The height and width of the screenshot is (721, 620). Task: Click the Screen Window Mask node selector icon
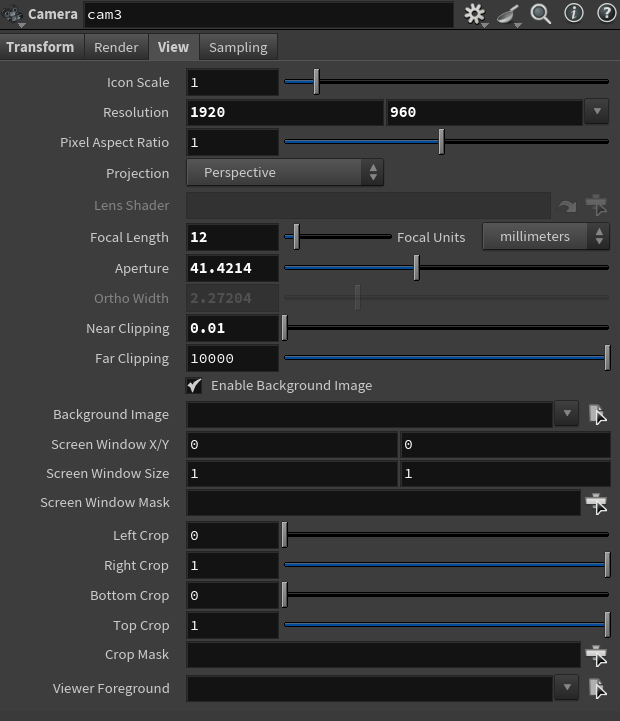click(x=597, y=503)
